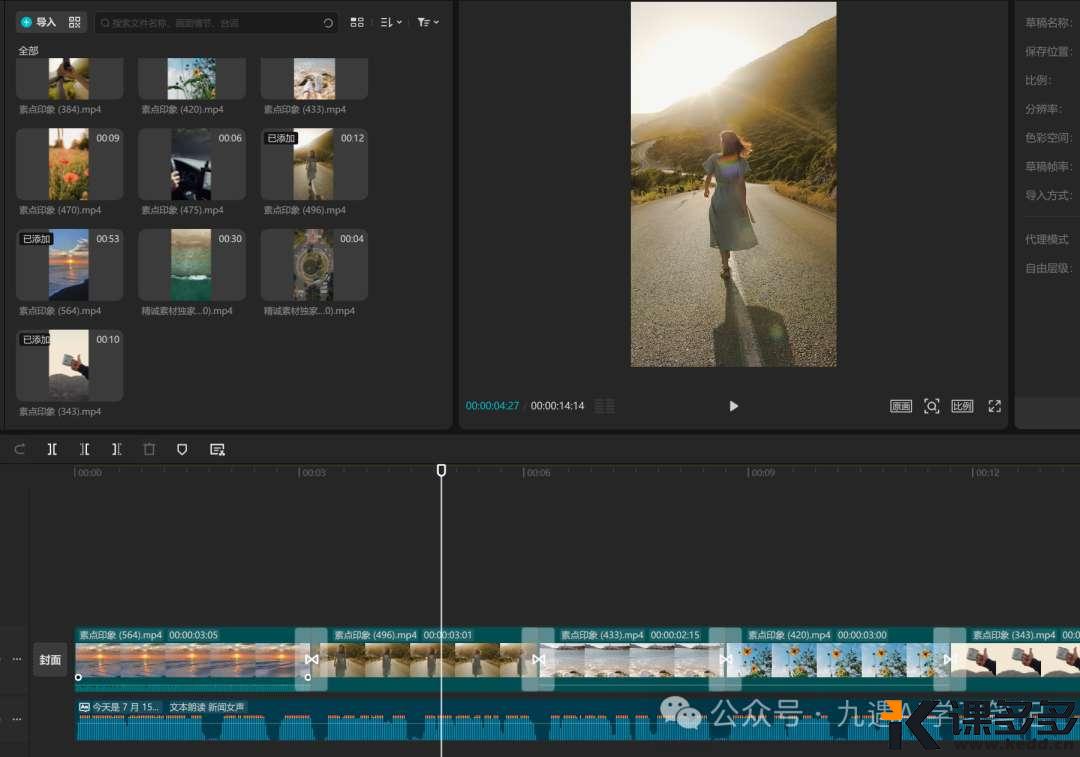Click the total duration 00:00:14:14

pyautogui.click(x=557, y=406)
